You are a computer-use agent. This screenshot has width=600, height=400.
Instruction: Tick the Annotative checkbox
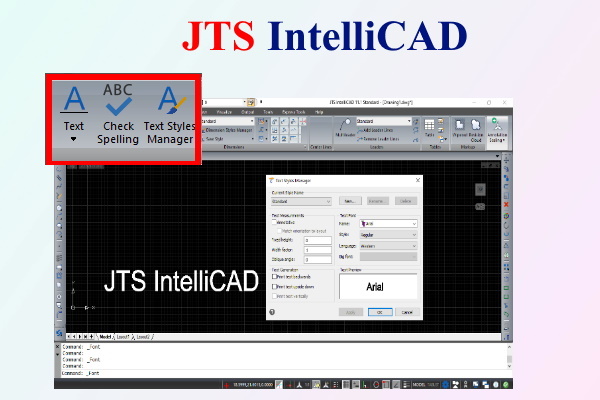pyautogui.click(x=274, y=222)
